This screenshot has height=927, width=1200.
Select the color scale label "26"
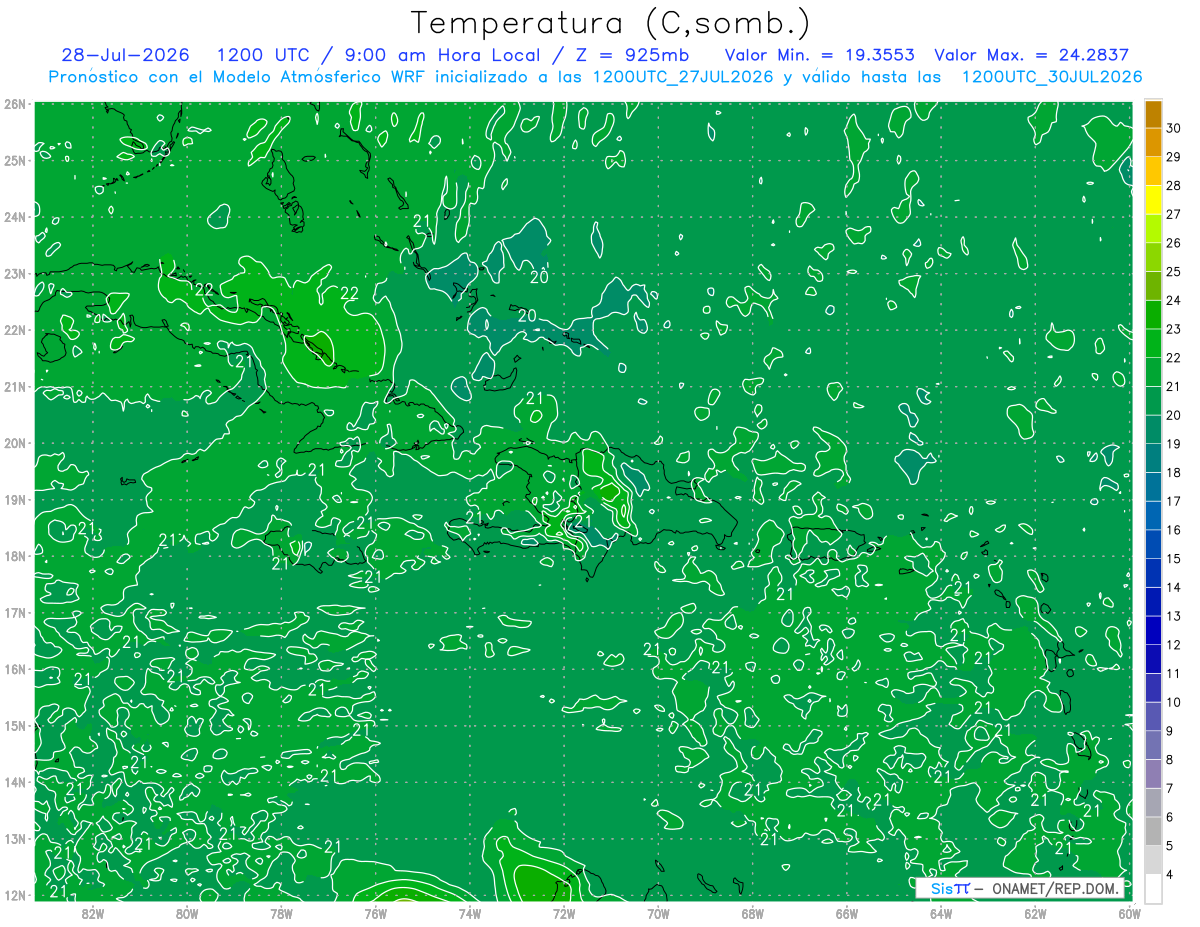1173,243
